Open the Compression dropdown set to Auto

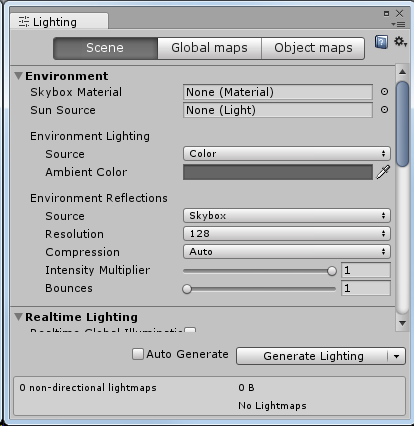[x=287, y=252]
